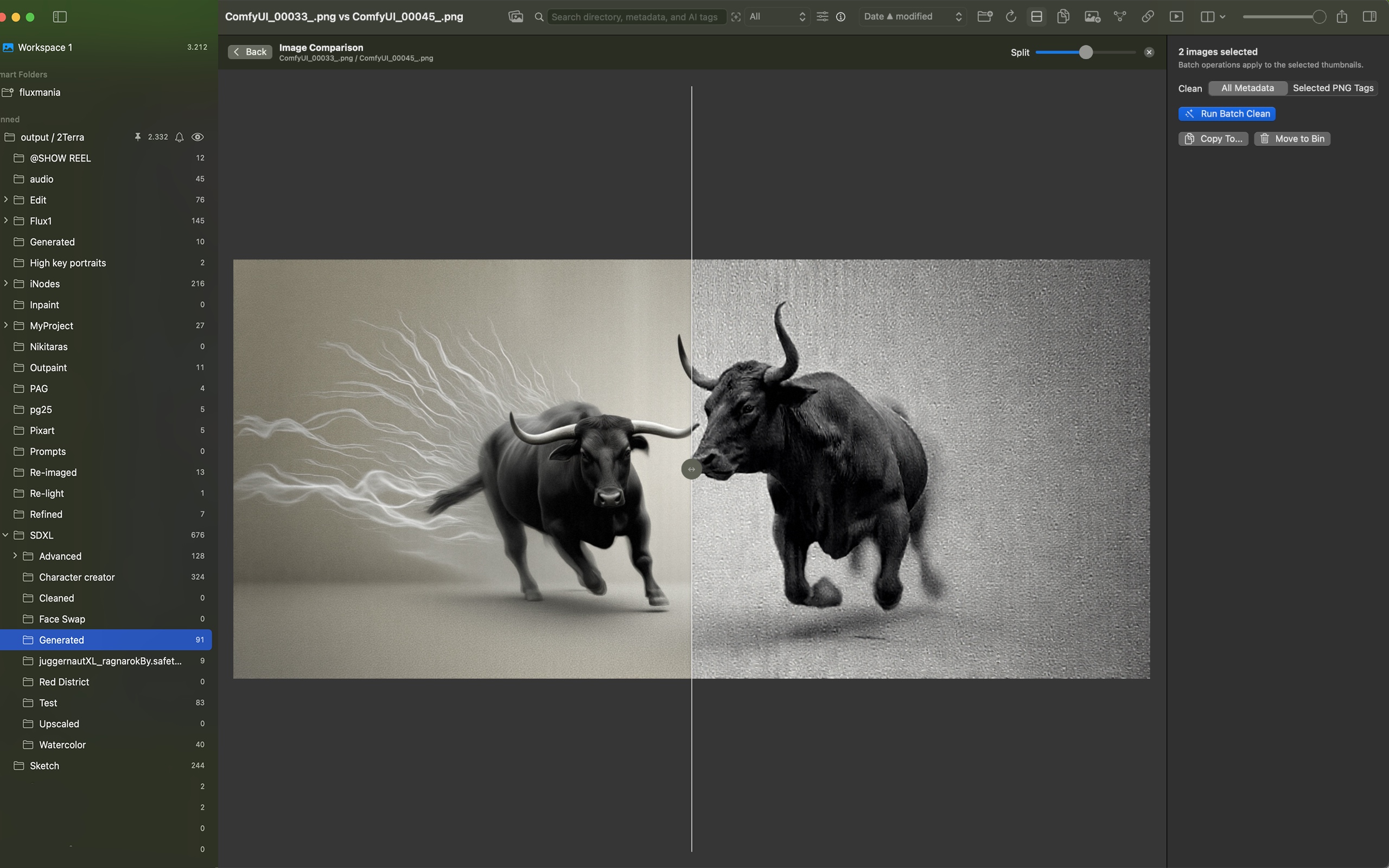The height and width of the screenshot is (868, 1389).
Task: Click the pin icon on output / 2Terra
Action: click(138, 137)
